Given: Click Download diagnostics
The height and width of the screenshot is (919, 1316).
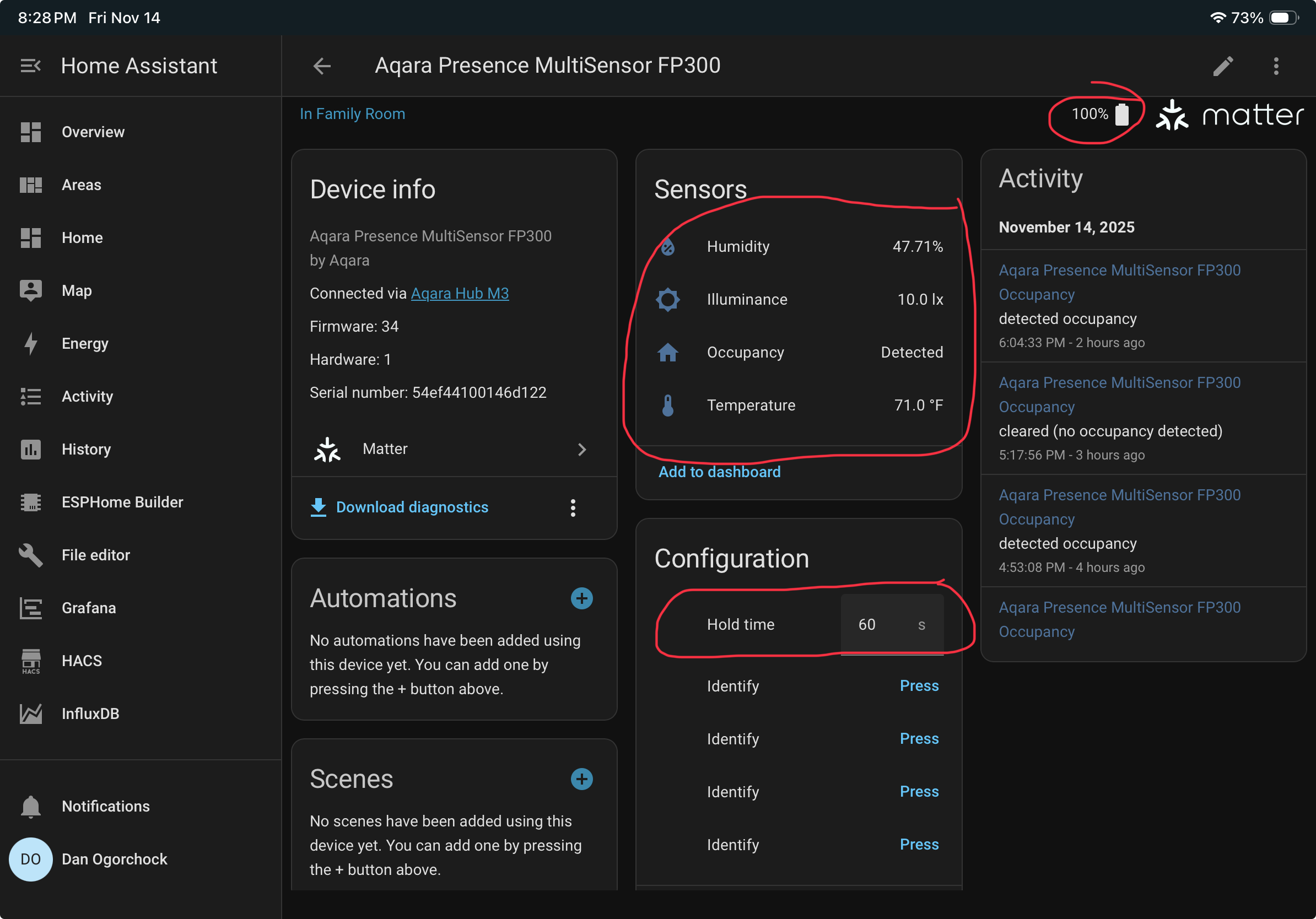Looking at the screenshot, I should tap(412, 507).
